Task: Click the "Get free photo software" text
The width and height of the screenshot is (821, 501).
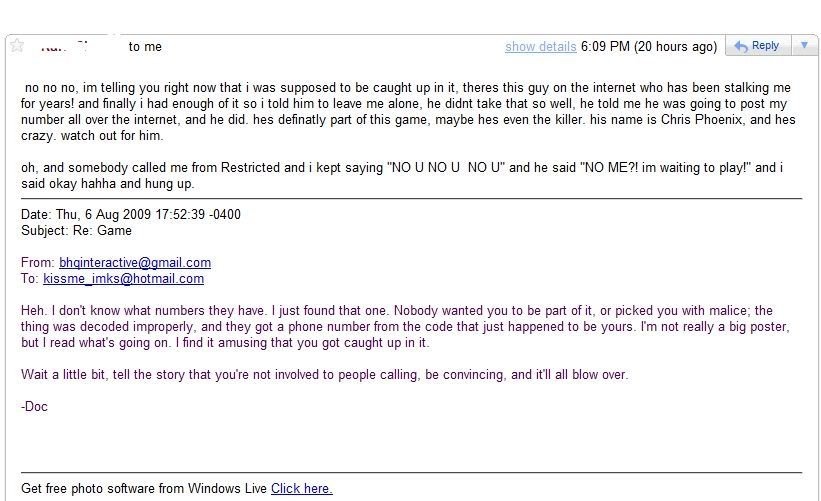Action: [x=144, y=489]
